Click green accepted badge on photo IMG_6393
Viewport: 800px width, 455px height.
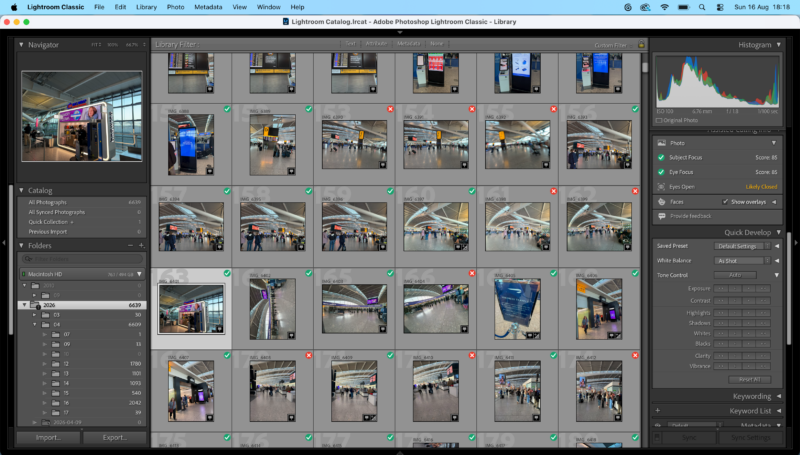[x=635, y=109]
